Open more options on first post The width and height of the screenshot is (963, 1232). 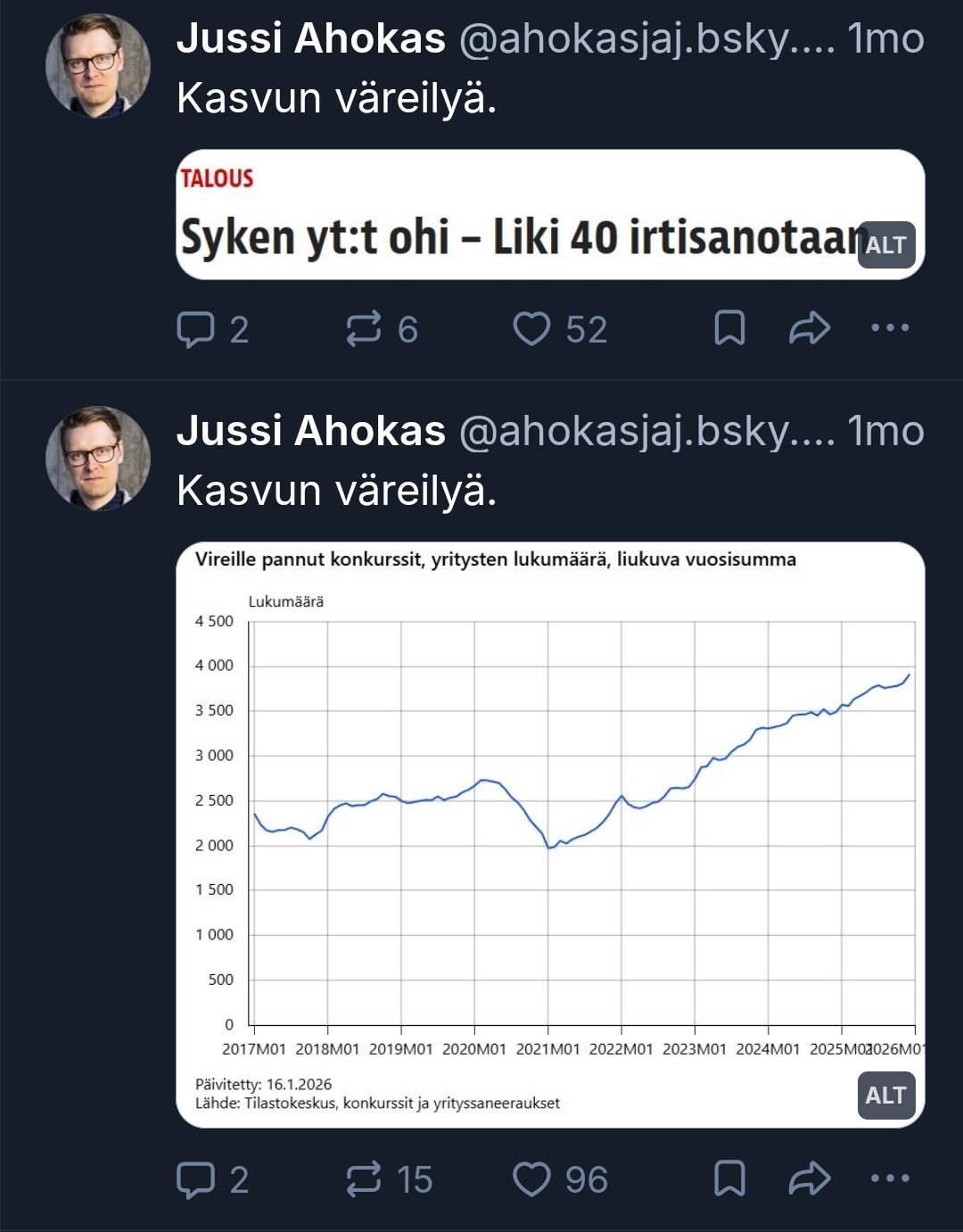click(x=889, y=328)
